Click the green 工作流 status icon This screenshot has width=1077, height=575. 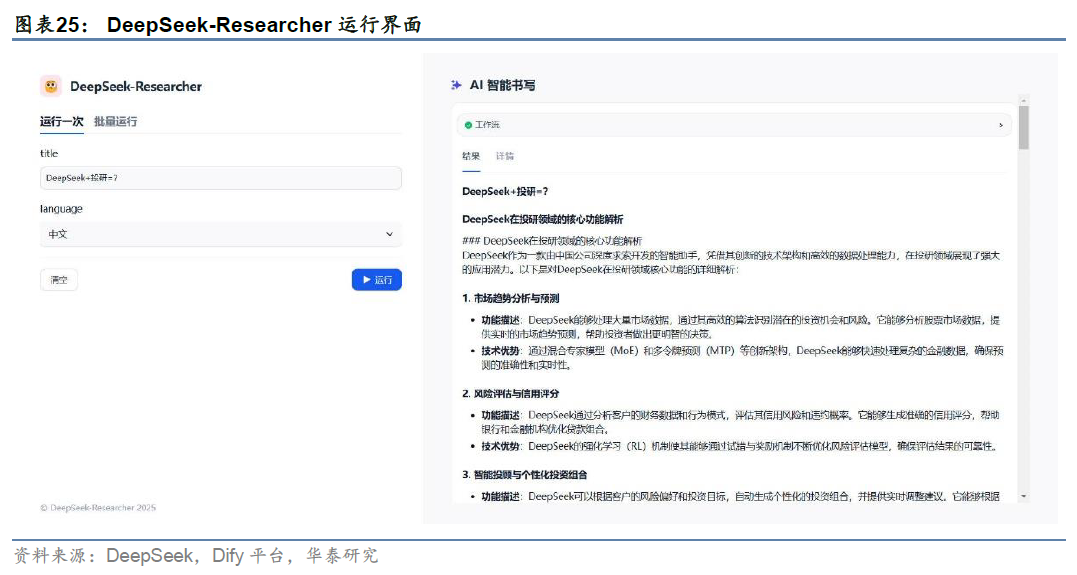(x=468, y=125)
